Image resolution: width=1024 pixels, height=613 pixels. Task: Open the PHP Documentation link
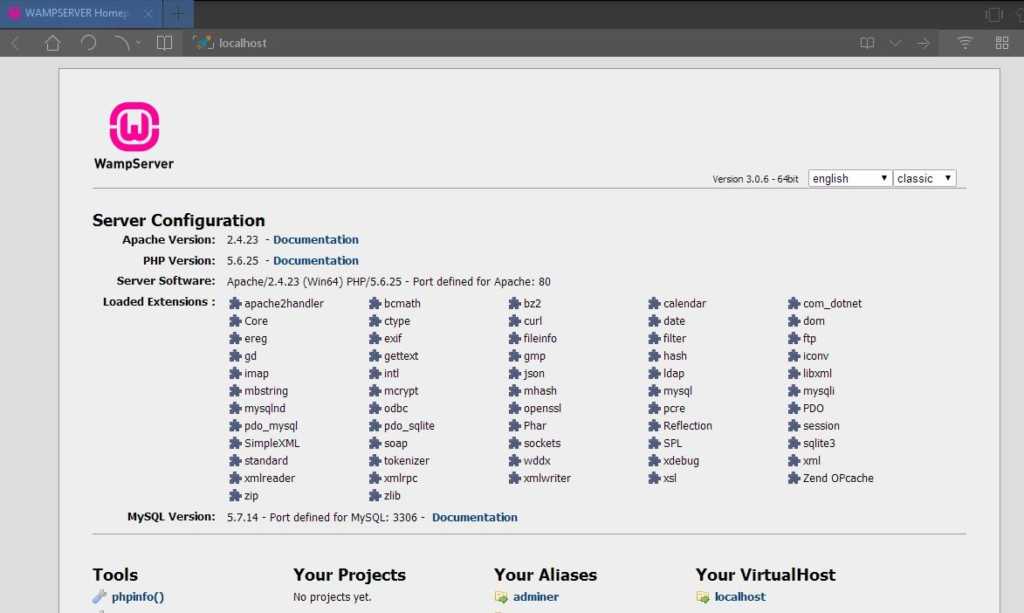tap(315, 261)
